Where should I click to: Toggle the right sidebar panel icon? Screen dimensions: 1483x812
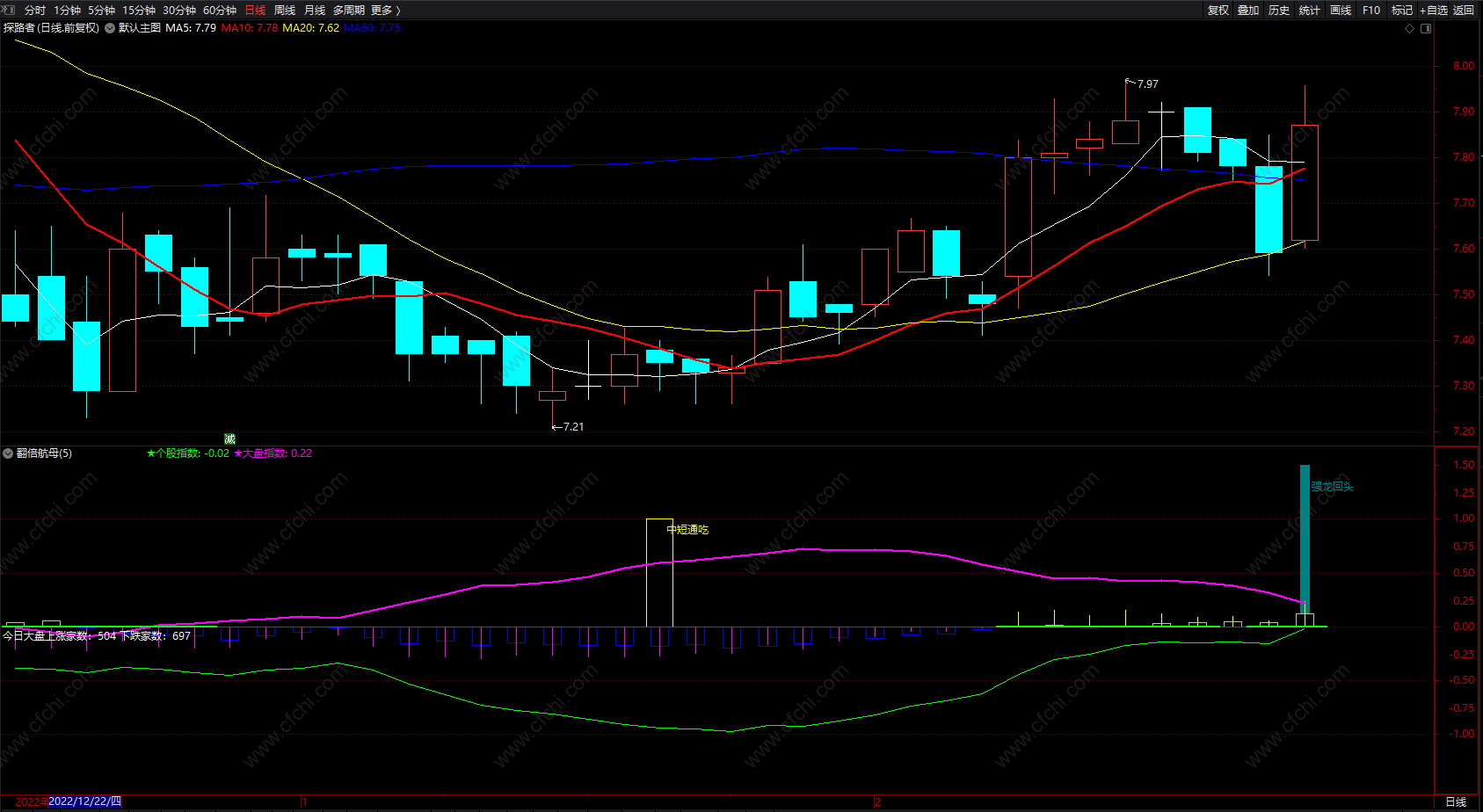(x=1426, y=28)
